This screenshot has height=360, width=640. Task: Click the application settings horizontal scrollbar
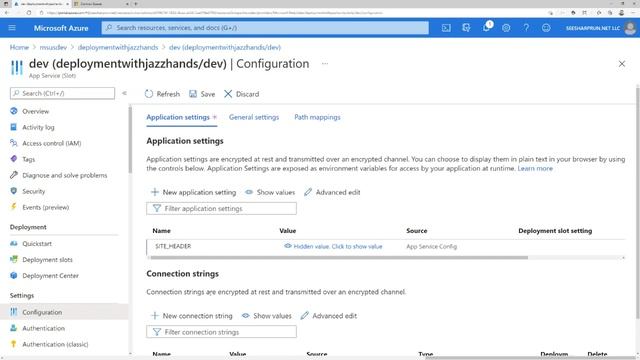click(339, 258)
